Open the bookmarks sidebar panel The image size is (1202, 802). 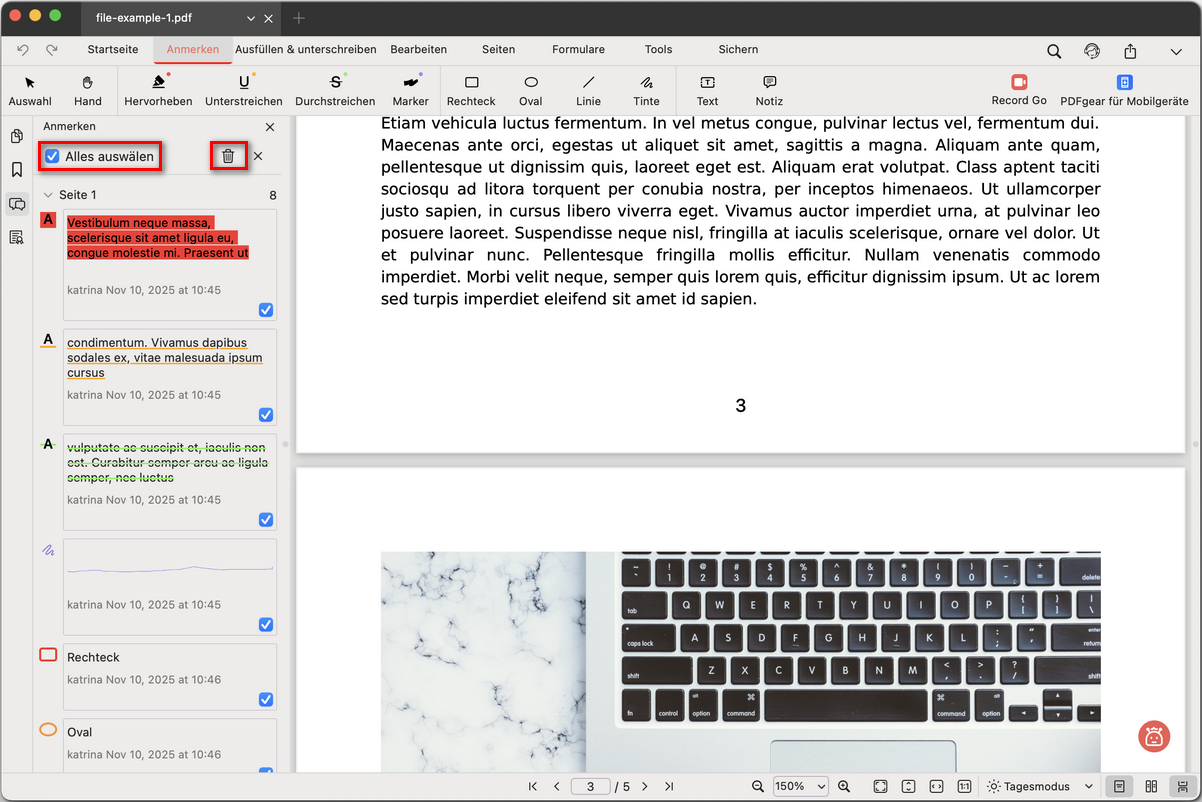pyautogui.click(x=17, y=170)
